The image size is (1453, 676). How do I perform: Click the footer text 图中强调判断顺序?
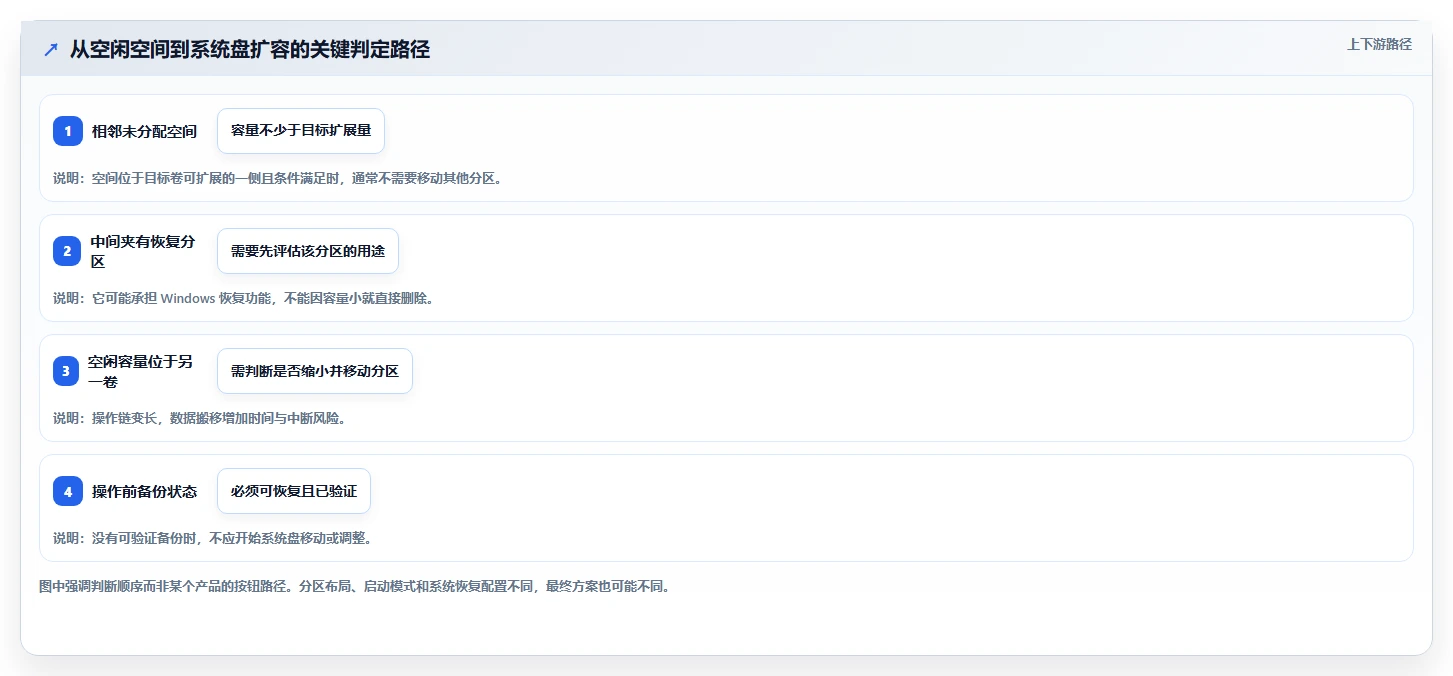pos(354,586)
